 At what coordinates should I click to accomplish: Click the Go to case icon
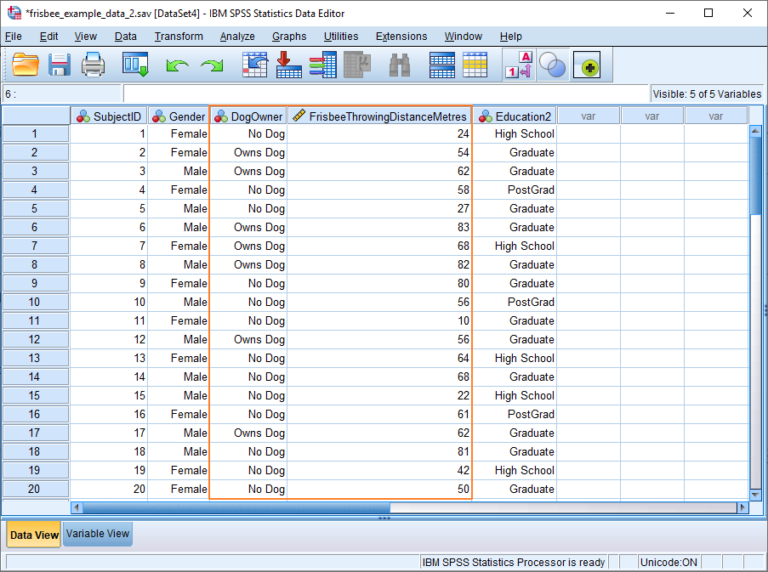pyautogui.click(x=255, y=65)
